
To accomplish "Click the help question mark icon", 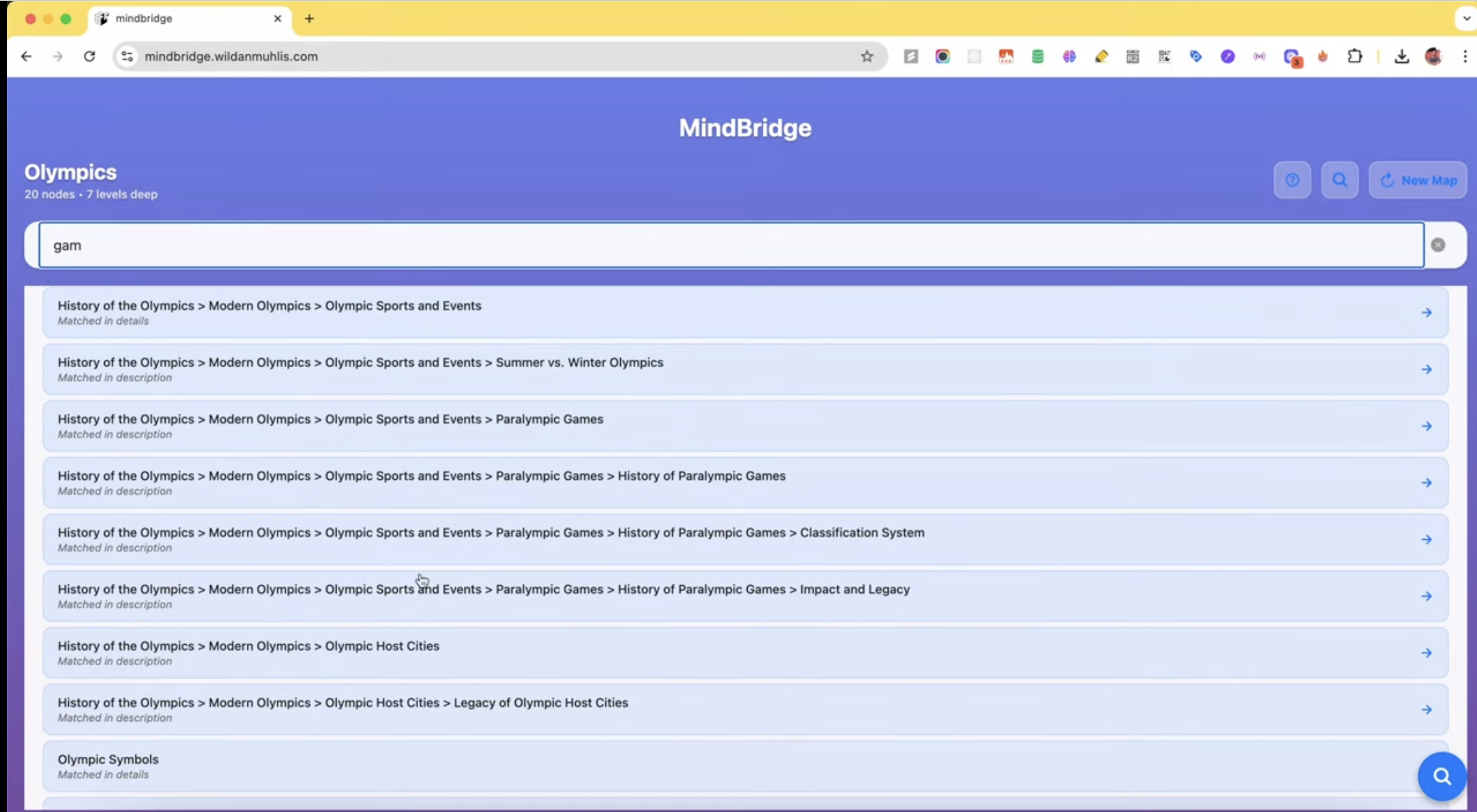I will click(1292, 180).
